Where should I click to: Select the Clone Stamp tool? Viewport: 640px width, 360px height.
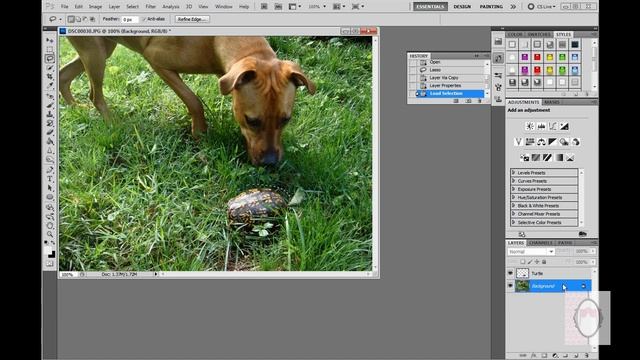pyautogui.click(x=49, y=114)
